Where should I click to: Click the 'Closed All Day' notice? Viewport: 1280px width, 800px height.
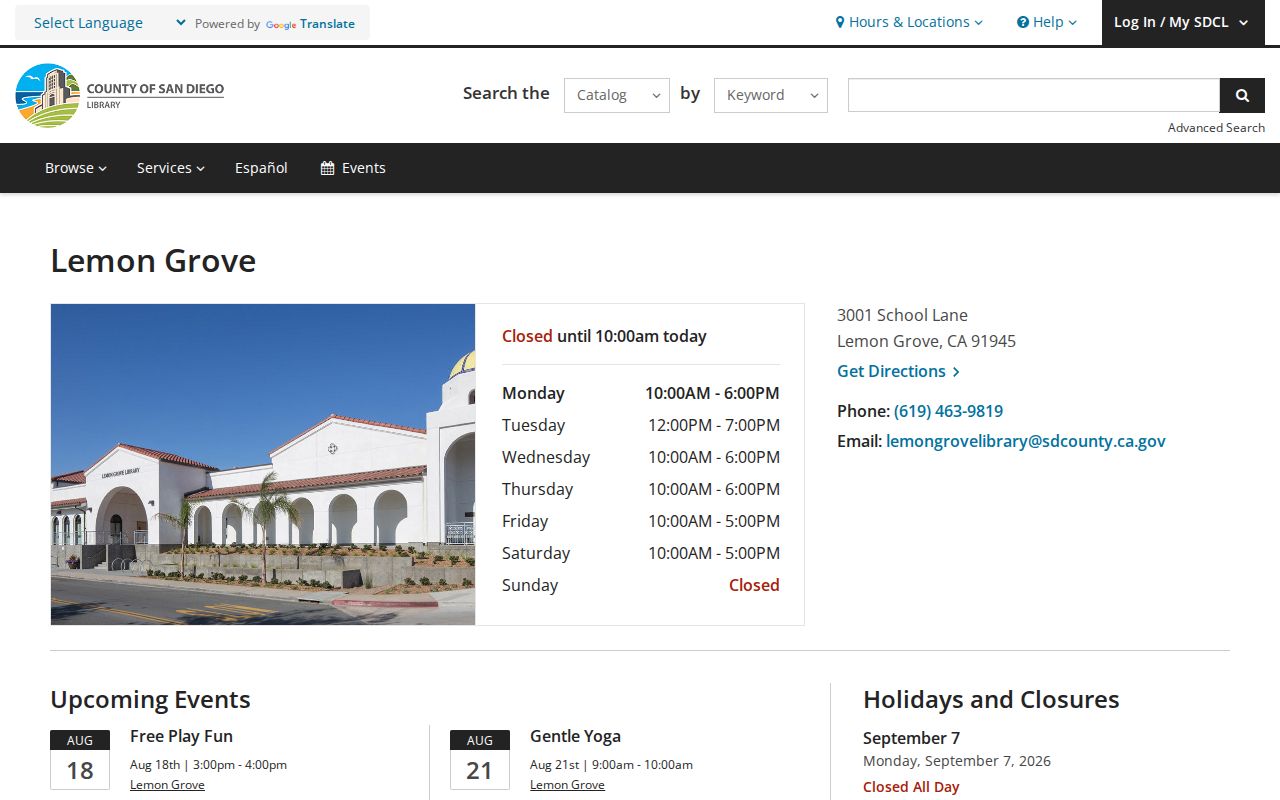[x=911, y=787]
